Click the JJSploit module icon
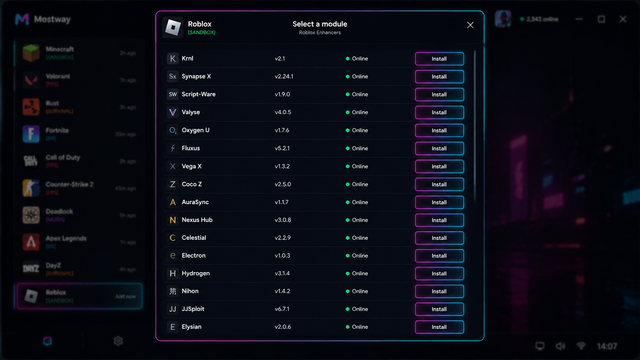 [173, 309]
